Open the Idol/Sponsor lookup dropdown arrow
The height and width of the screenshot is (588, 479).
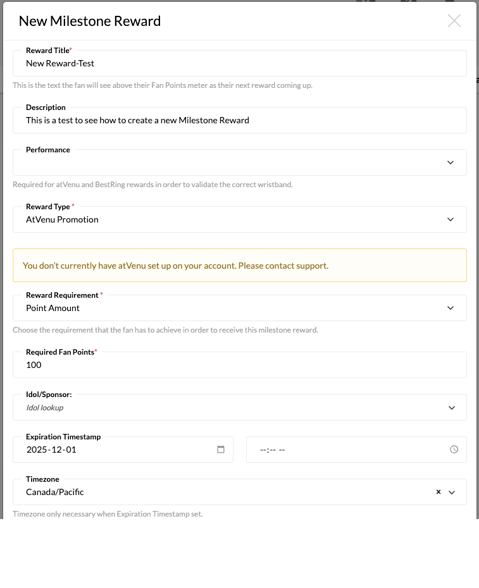(x=452, y=408)
